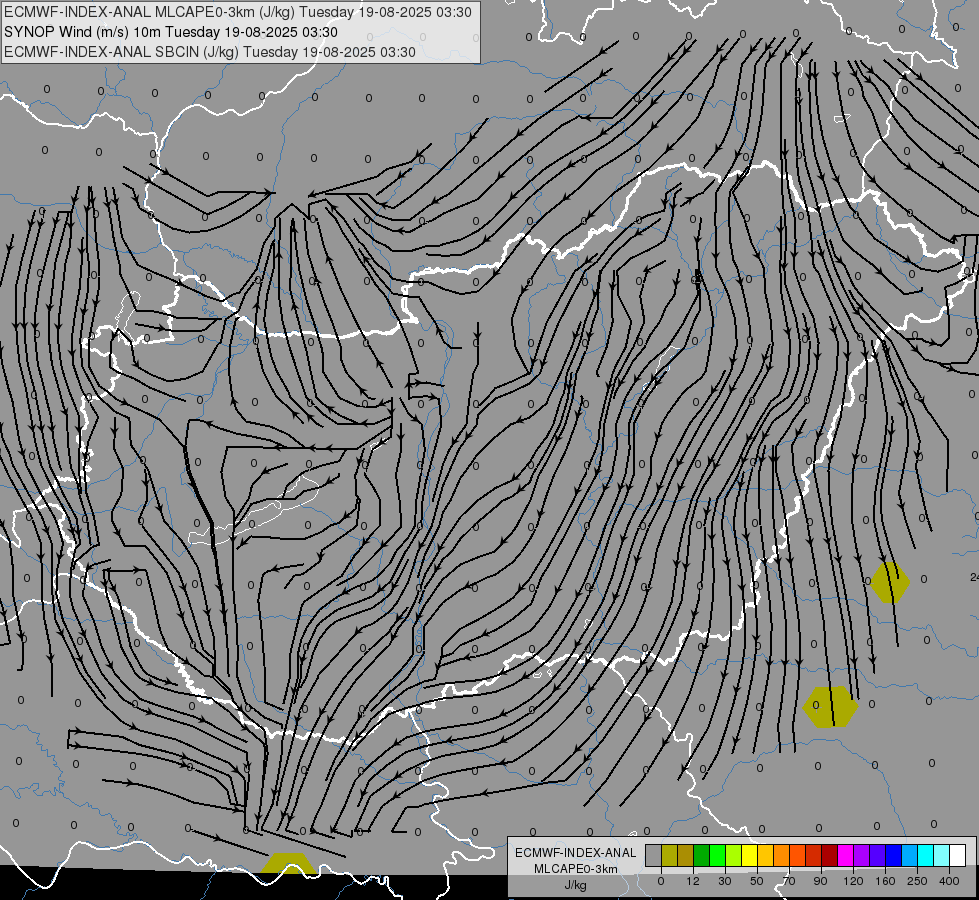
Task: Click legend value 30
Action: (724, 881)
